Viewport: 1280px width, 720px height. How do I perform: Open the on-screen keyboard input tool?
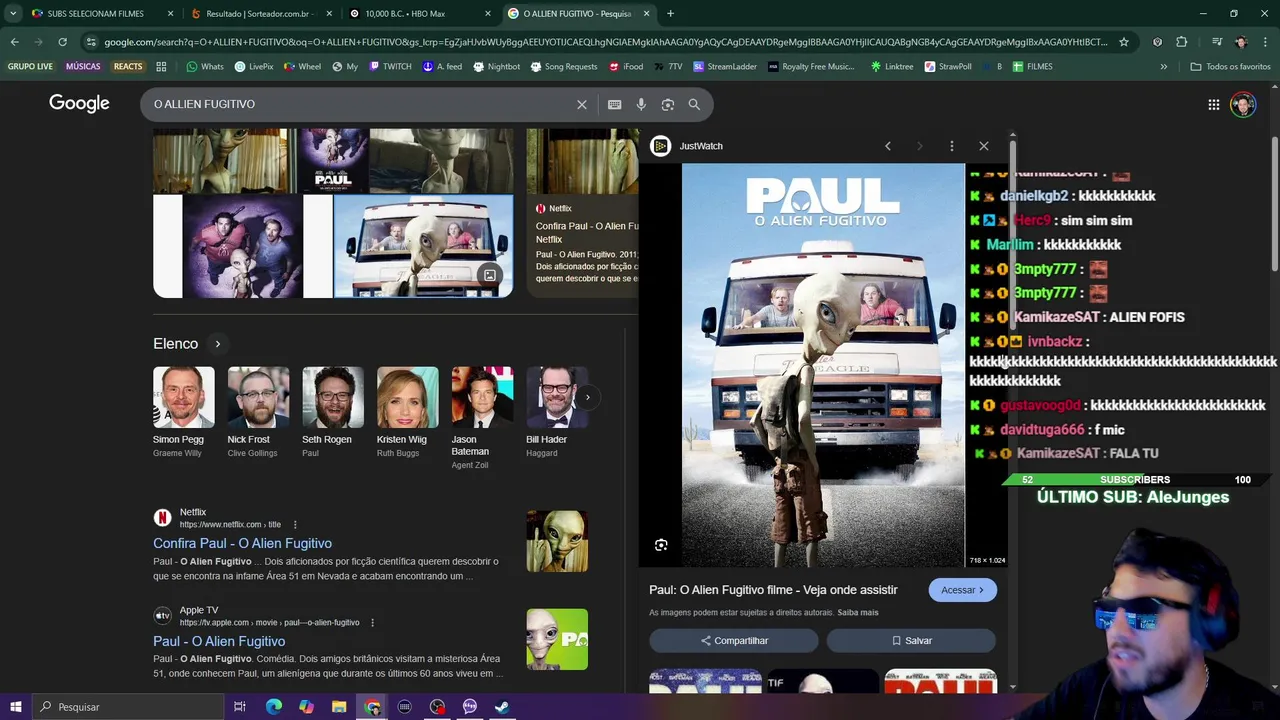[615, 104]
